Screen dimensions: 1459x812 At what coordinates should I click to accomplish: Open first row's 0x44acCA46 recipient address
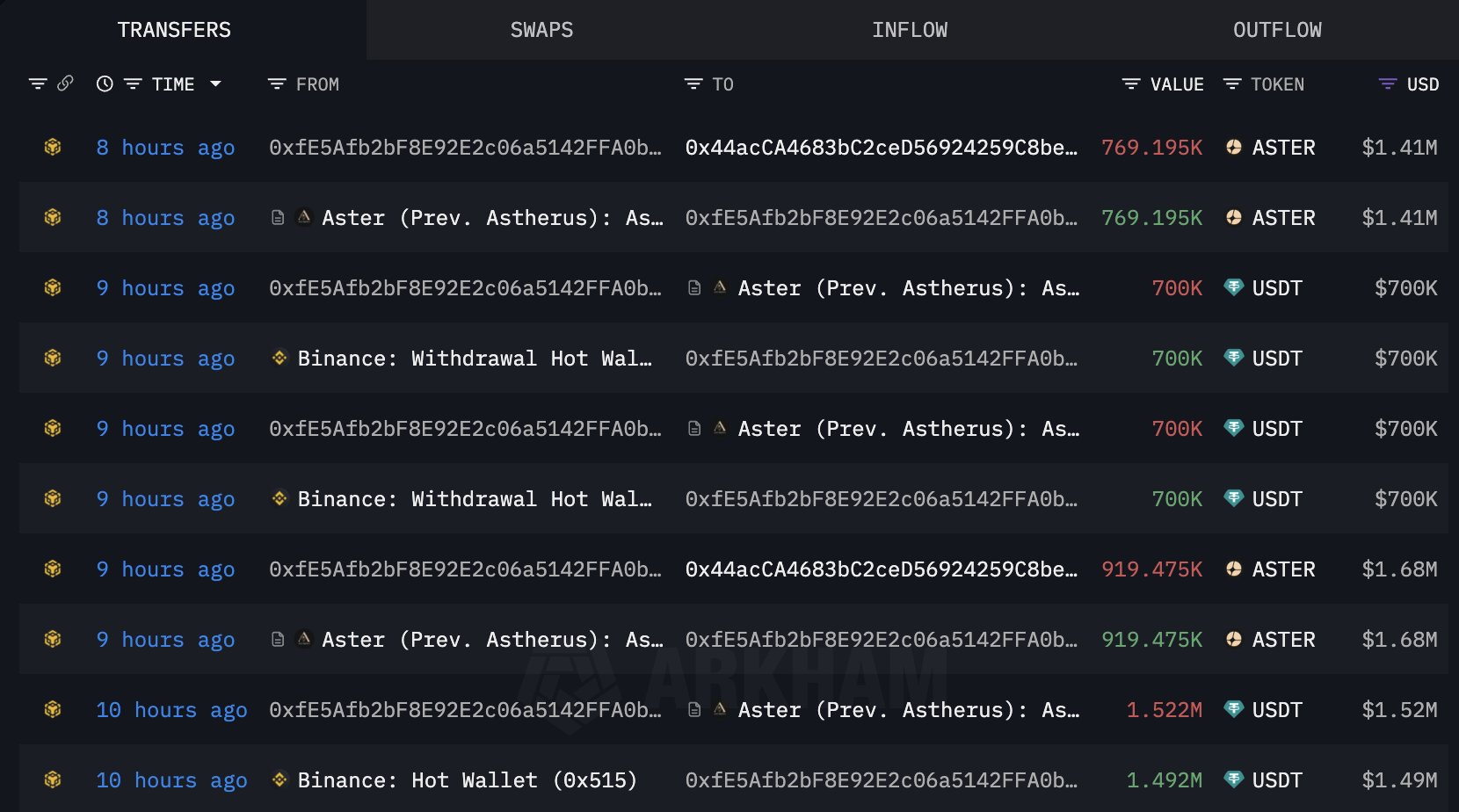[x=881, y=148]
